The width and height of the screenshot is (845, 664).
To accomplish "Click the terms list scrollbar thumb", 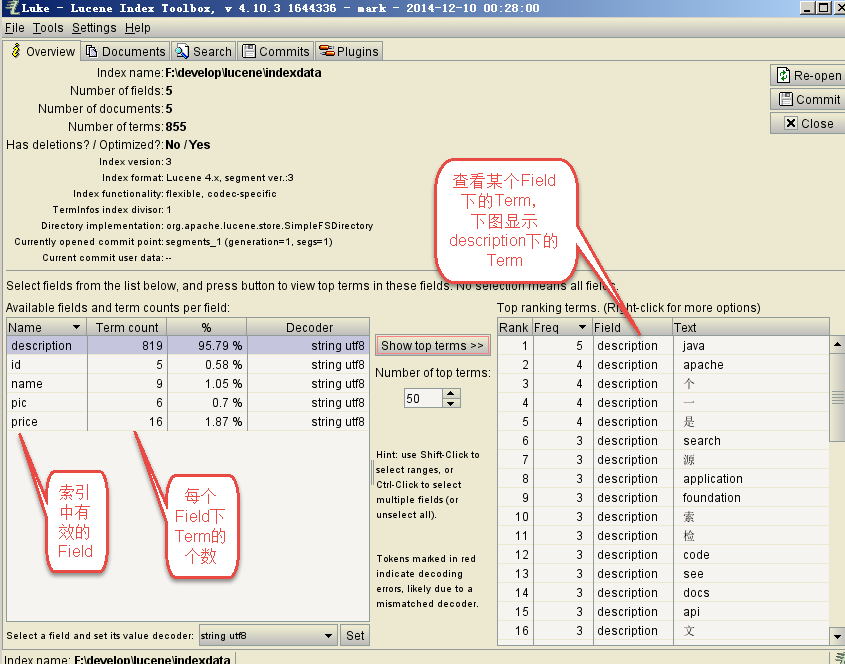I will pyautogui.click(x=837, y=398).
